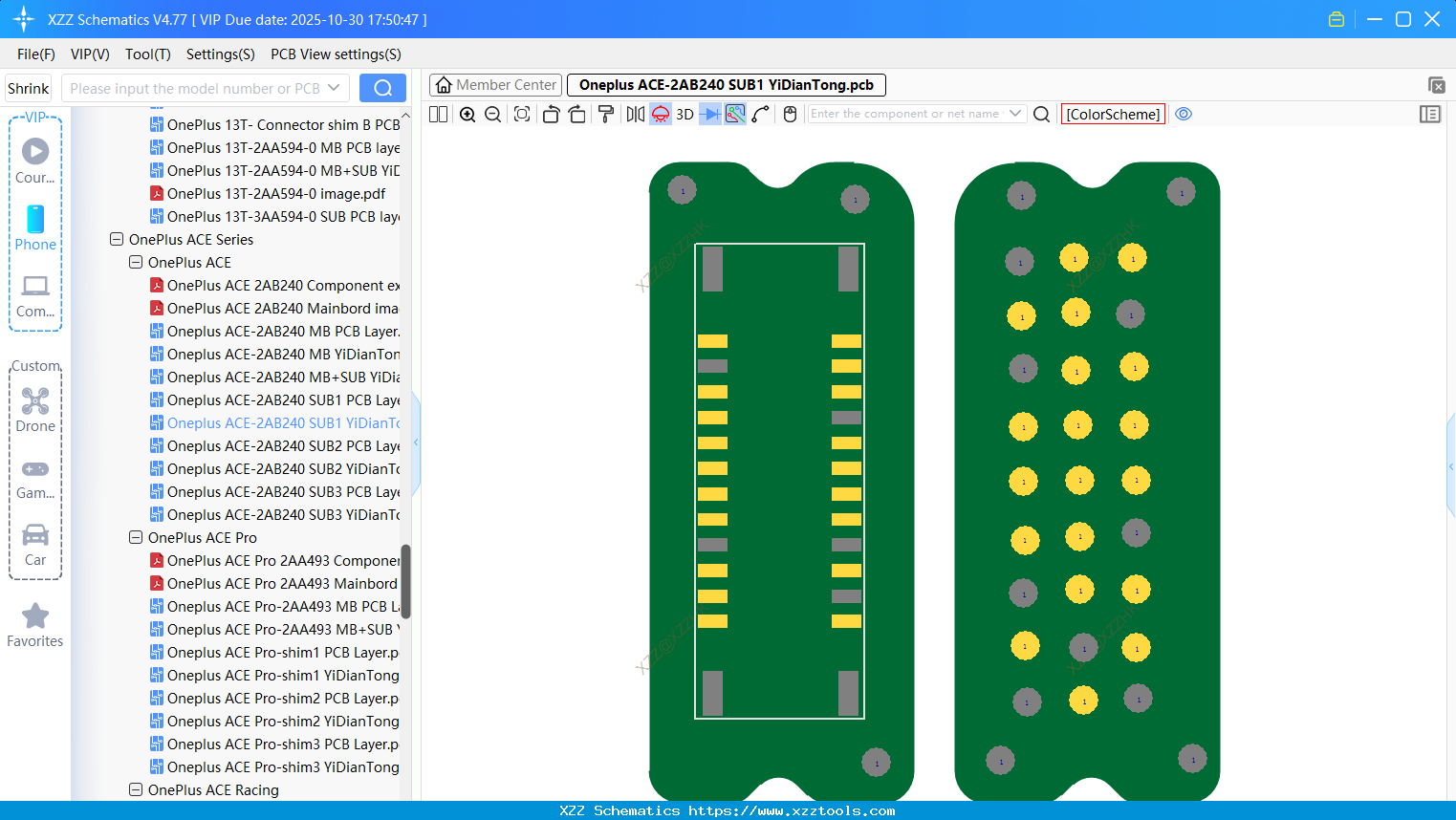Open Member Center
1456x820 pixels.
pyautogui.click(x=495, y=84)
